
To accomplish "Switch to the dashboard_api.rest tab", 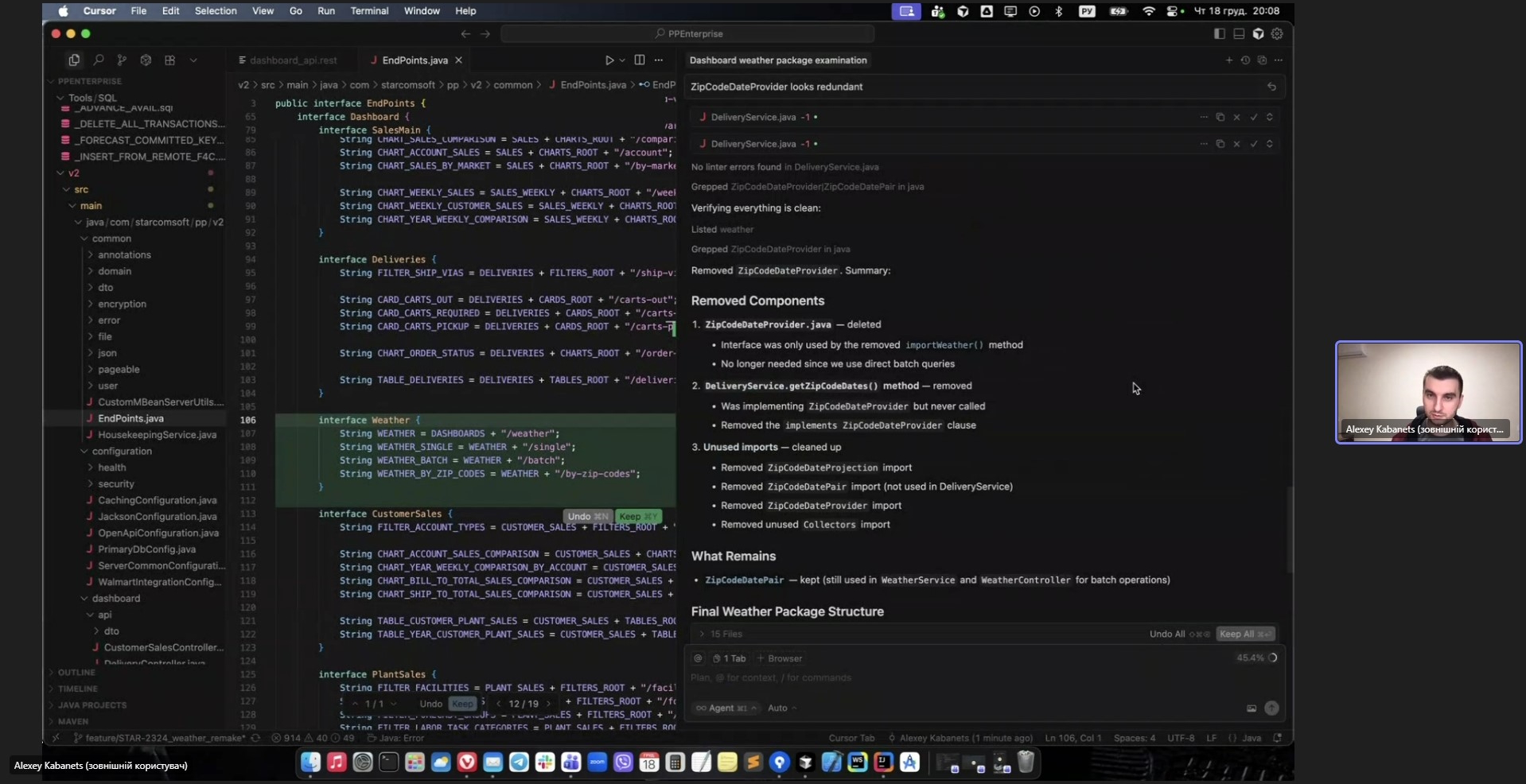I will (x=293, y=60).
